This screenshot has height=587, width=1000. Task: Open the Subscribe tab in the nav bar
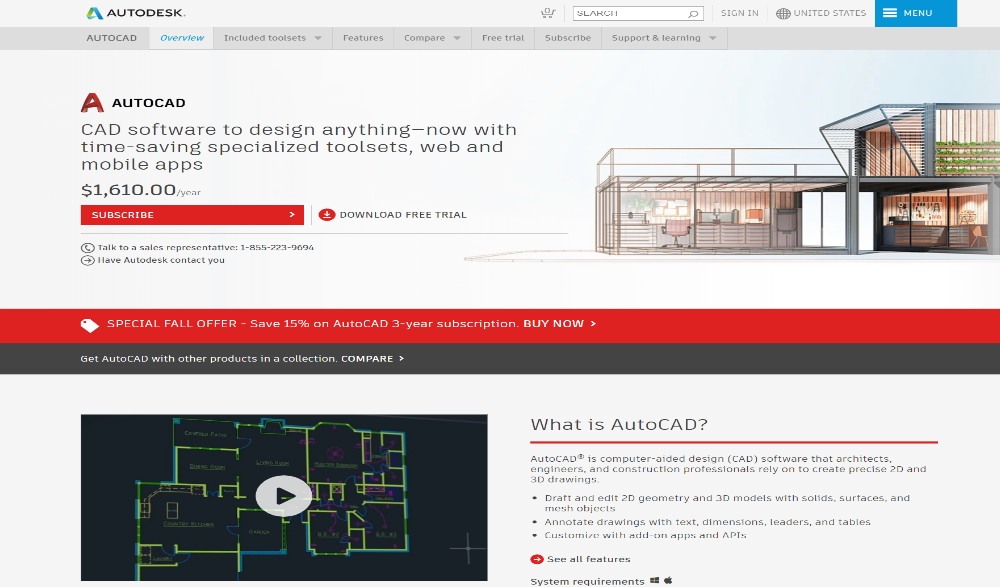pyautogui.click(x=568, y=38)
